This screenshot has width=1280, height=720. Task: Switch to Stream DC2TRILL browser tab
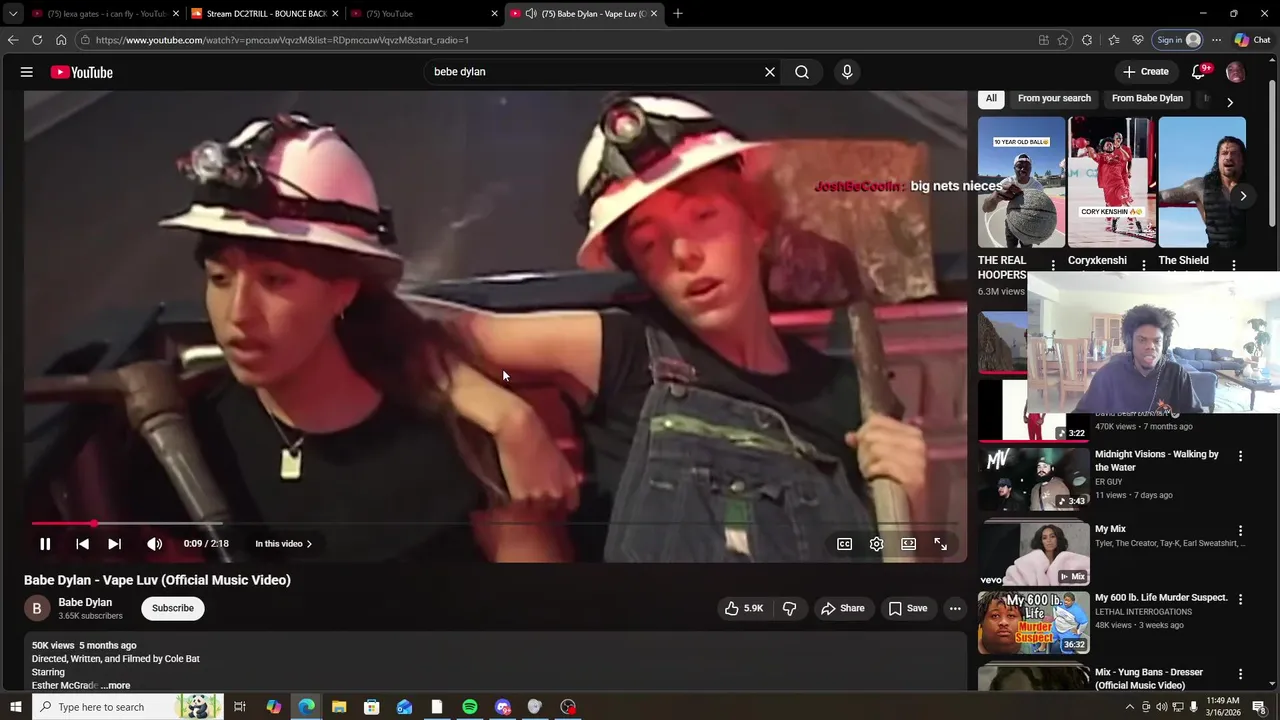264,14
